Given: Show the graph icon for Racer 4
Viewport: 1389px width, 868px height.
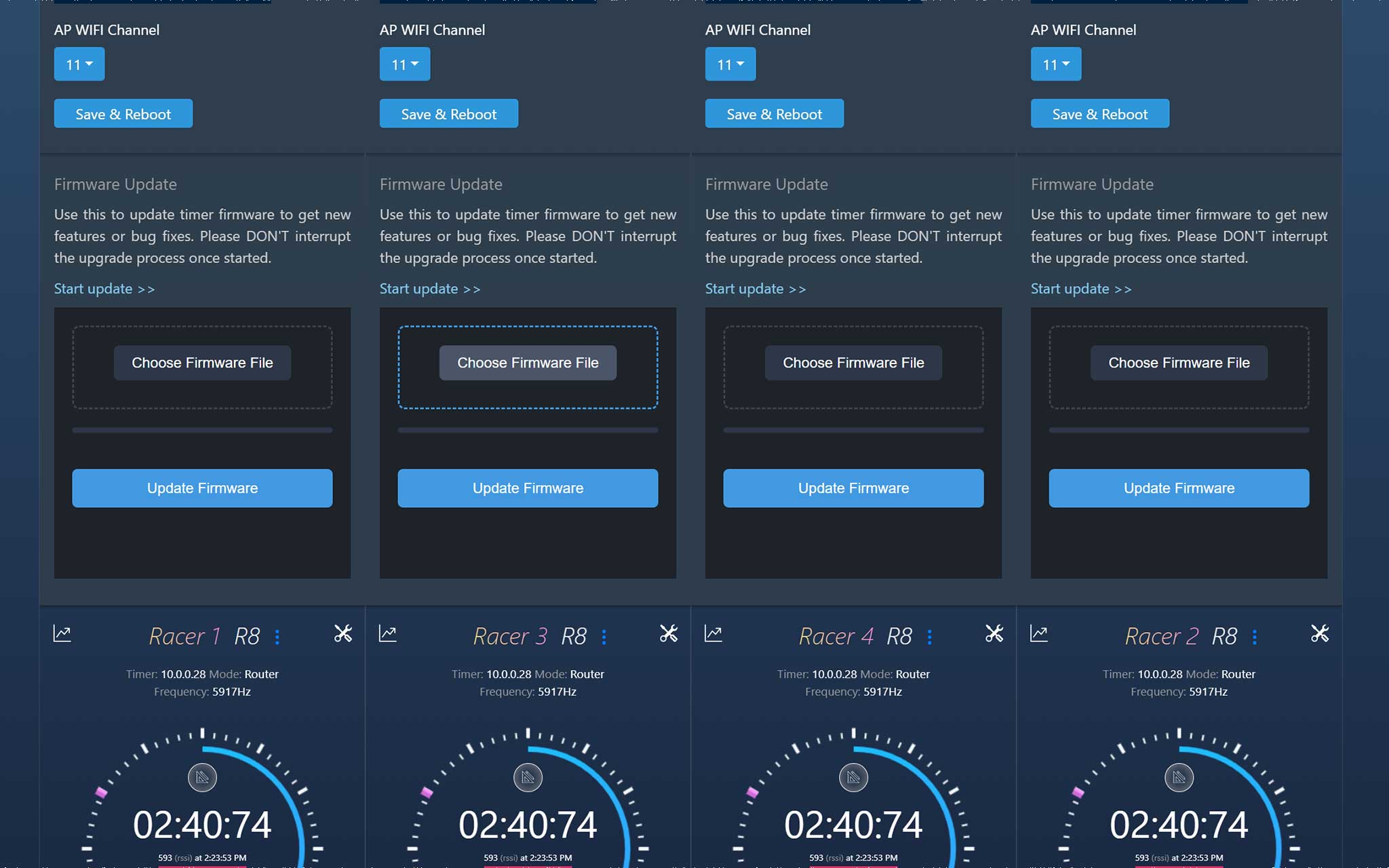Looking at the screenshot, I should [x=713, y=633].
